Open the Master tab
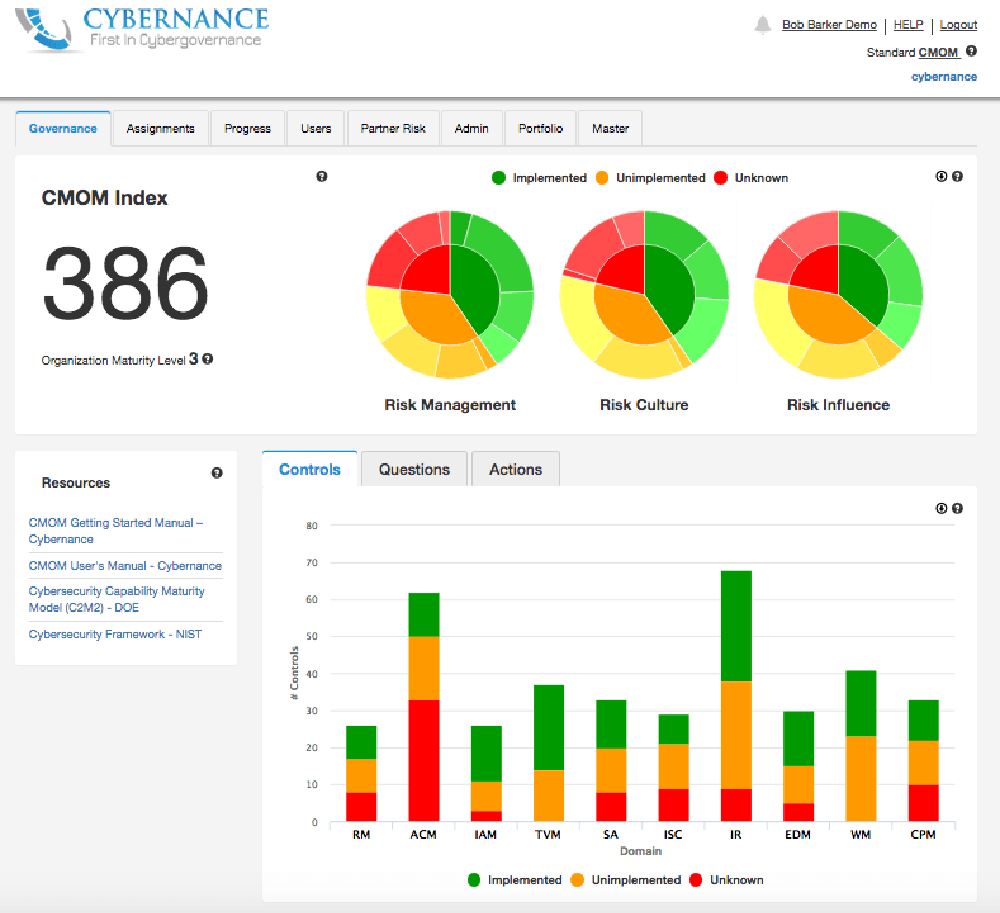1000x913 pixels. pos(610,129)
